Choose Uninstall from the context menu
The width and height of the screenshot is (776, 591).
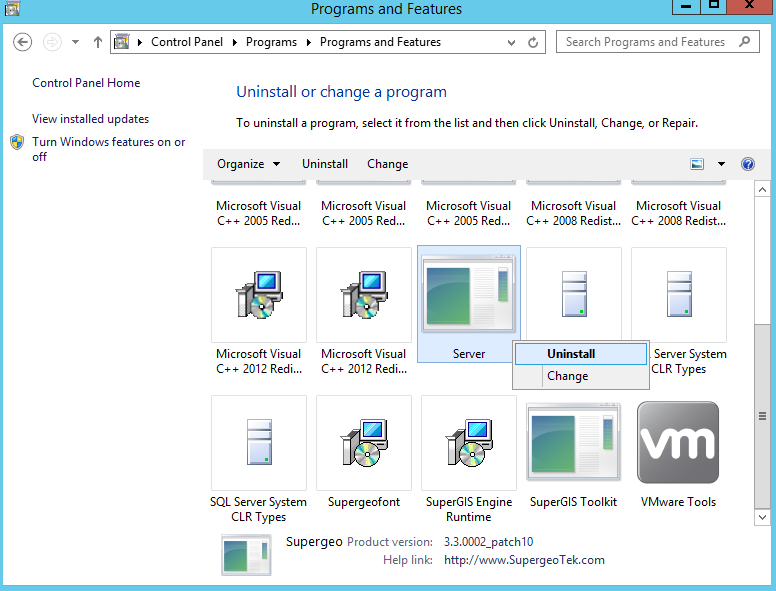581,354
